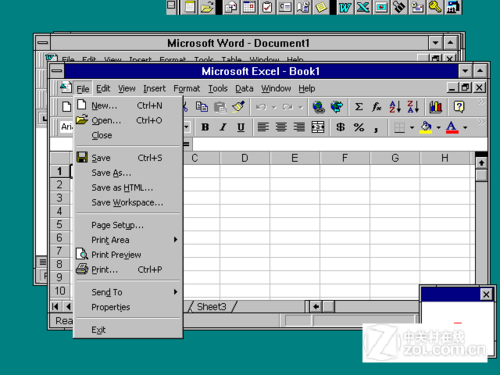Expand the Font Color dropdown arrow
The height and width of the screenshot is (375, 500).
pyautogui.click(x=465, y=127)
